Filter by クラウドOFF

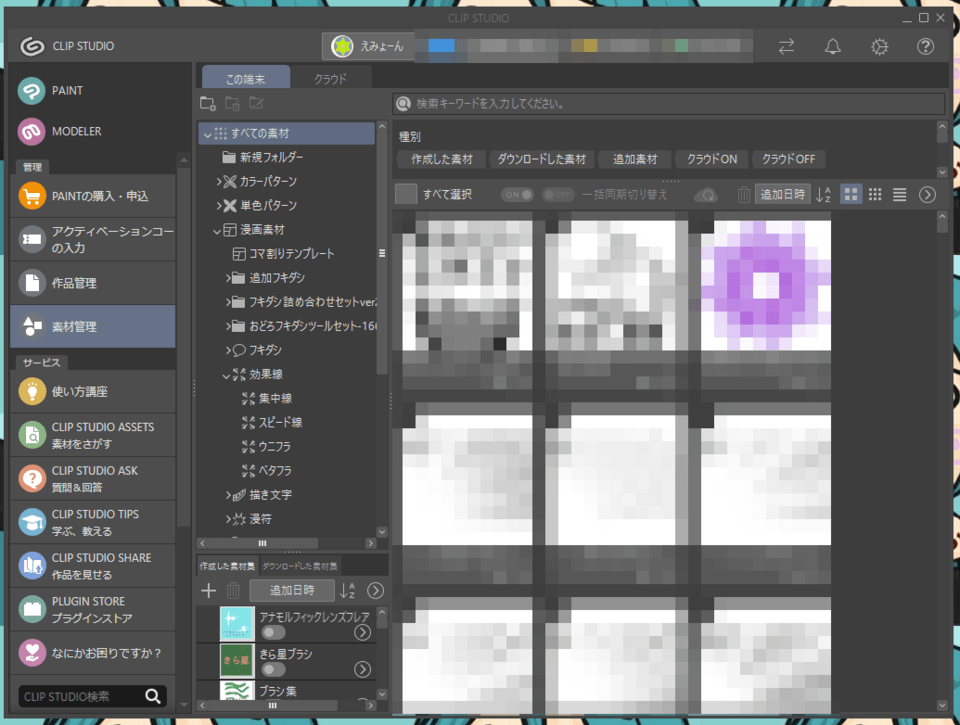[788, 159]
